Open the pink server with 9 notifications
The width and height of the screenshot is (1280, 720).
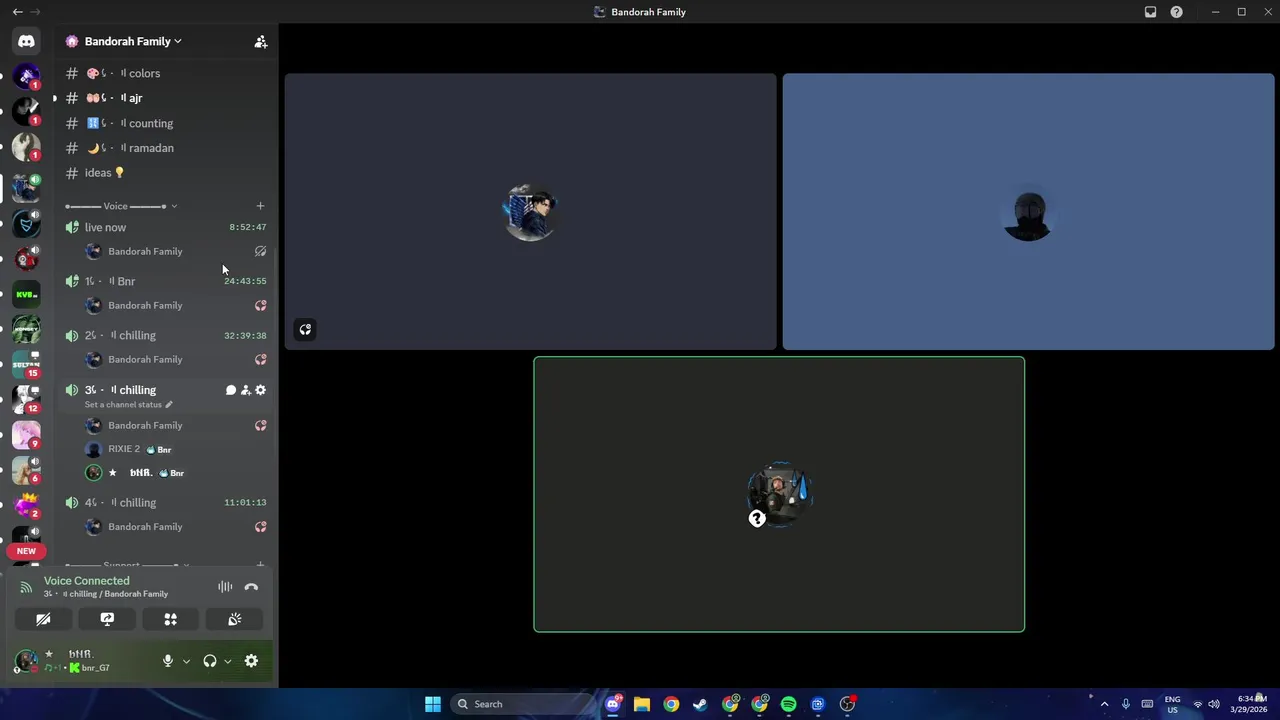(x=26, y=434)
